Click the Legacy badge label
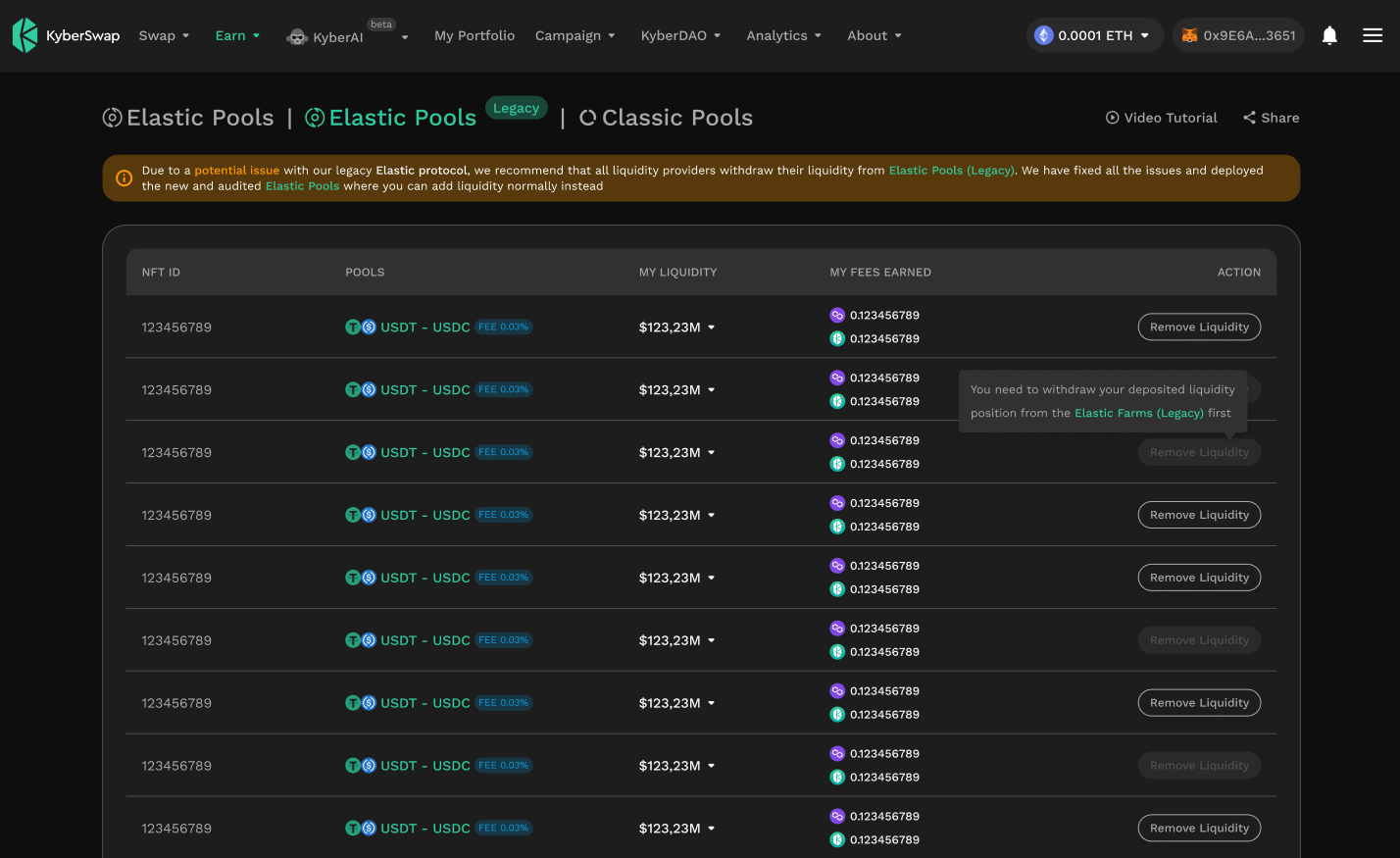The height and width of the screenshot is (858, 1400). 517,108
